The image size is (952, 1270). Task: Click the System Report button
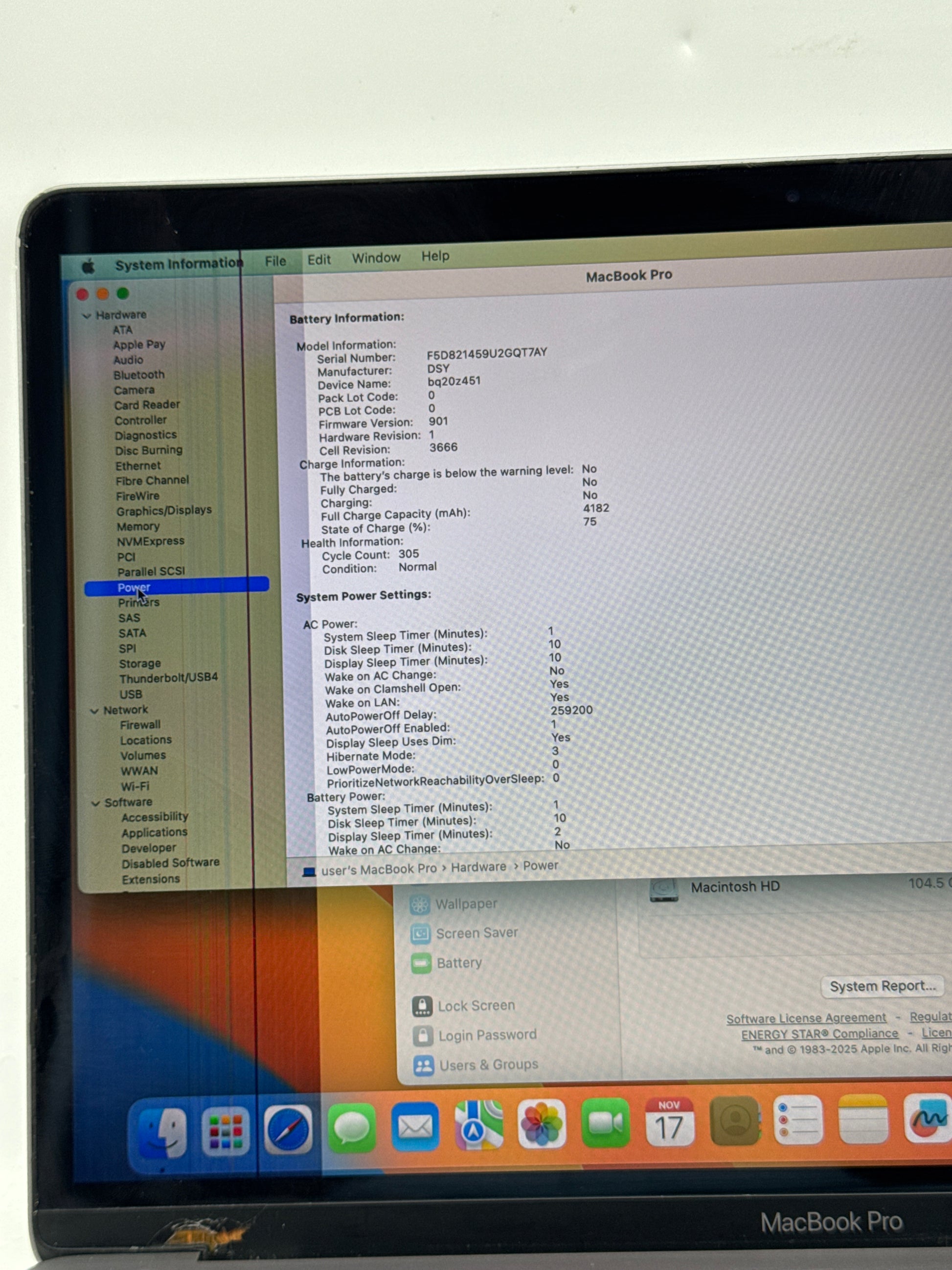pos(882,986)
